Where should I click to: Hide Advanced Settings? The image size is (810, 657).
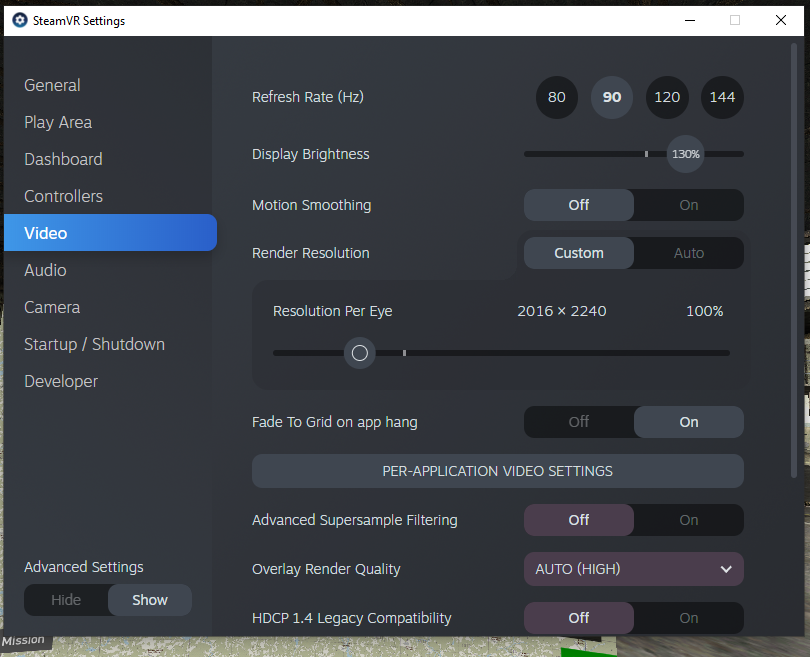pos(66,600)
